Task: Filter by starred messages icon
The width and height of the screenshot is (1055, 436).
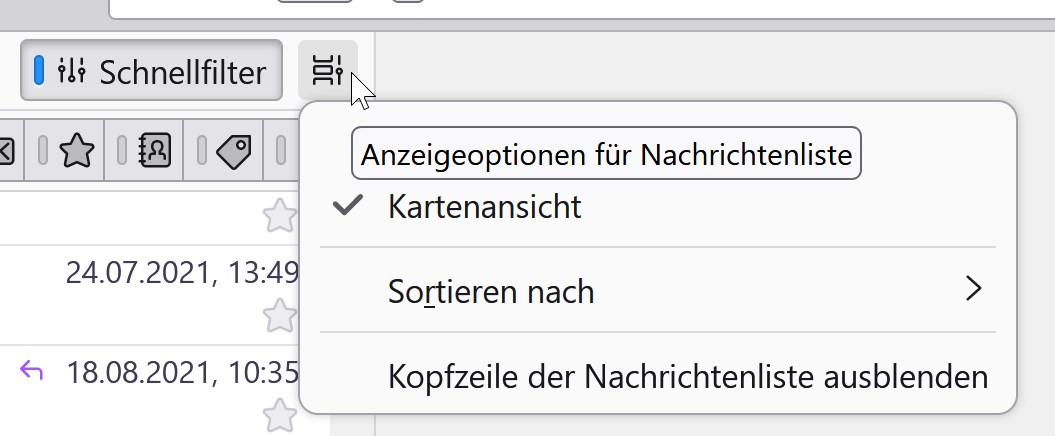Action: 76,151
